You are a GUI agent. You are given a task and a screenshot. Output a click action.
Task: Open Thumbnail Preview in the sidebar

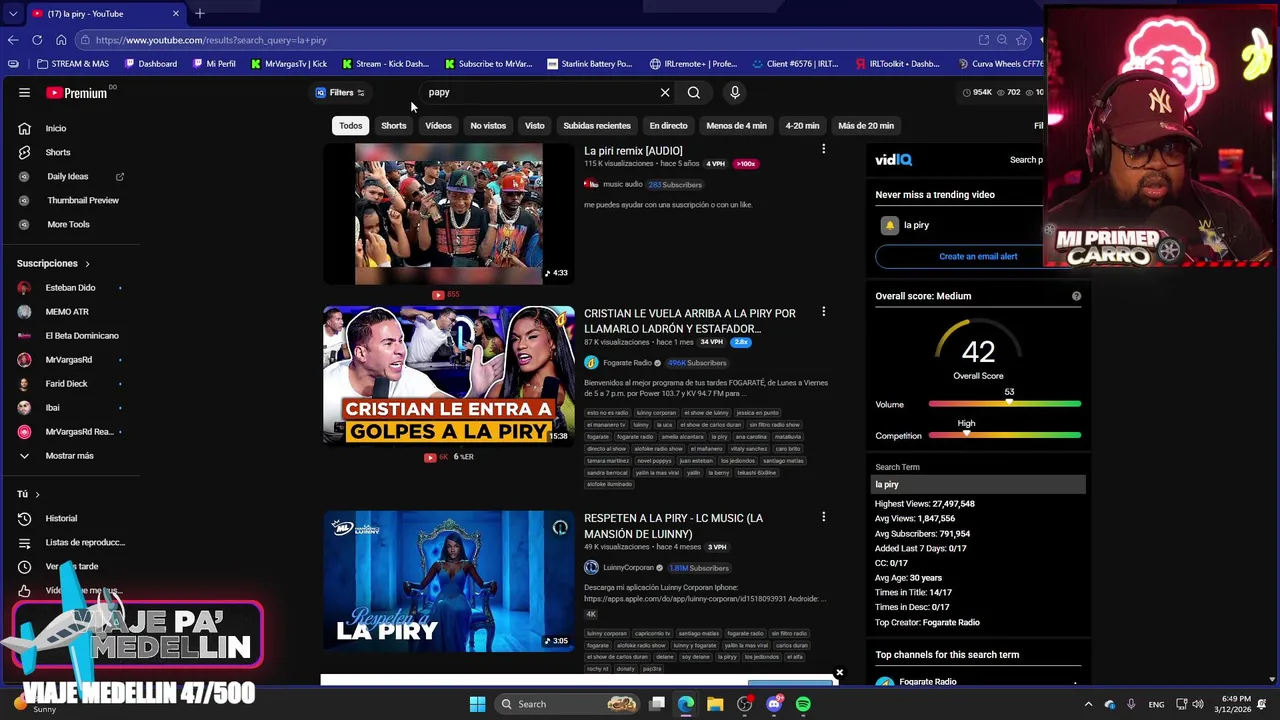click(x=82, y=200)
